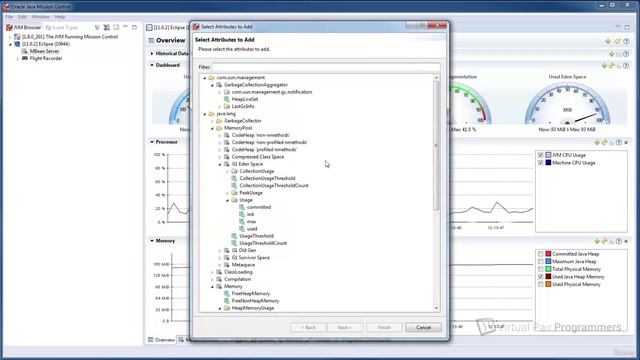Select the Overview tab at bottom
Viewport: 640px width, 360px height.
coord(161,340)
